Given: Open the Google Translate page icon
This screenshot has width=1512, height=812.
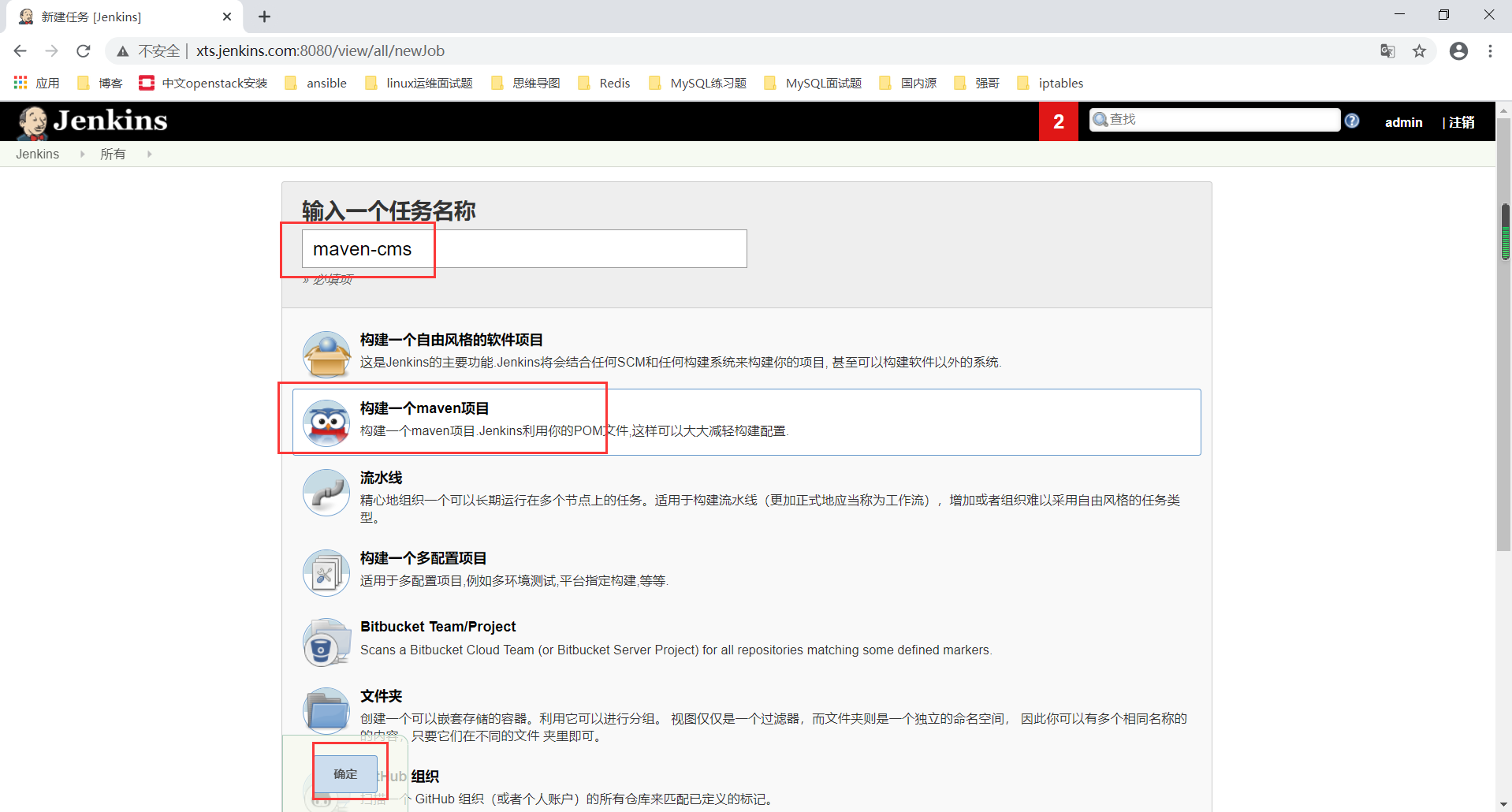Looking at the screenshot, I should [x=1387, y=51].
